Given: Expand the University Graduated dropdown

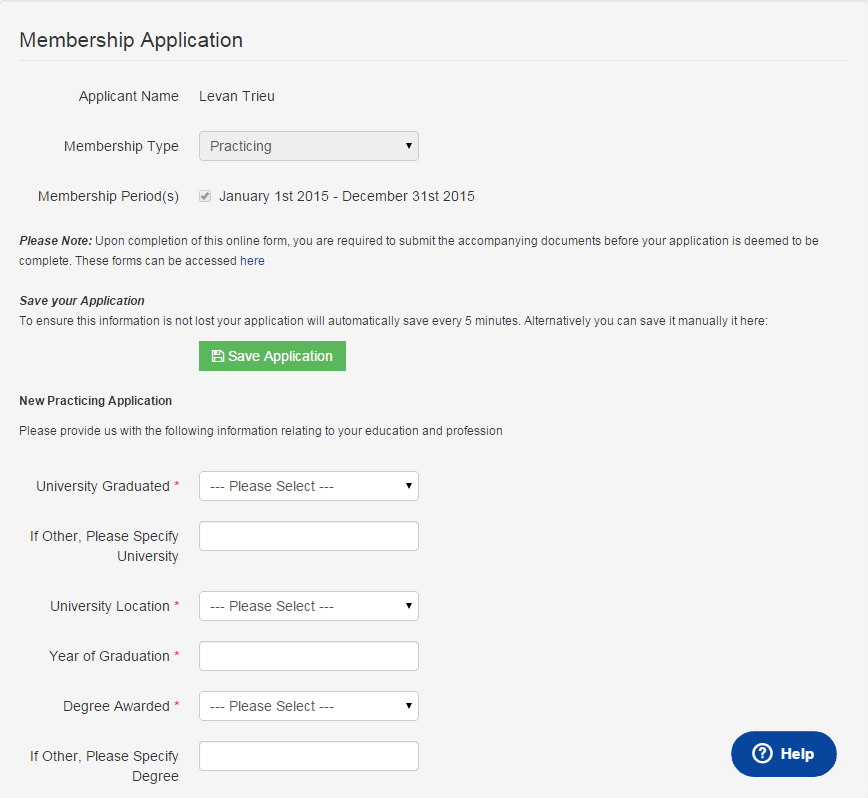Looking at the screenshot, I should pyautogui.click(x=308, y=486).
